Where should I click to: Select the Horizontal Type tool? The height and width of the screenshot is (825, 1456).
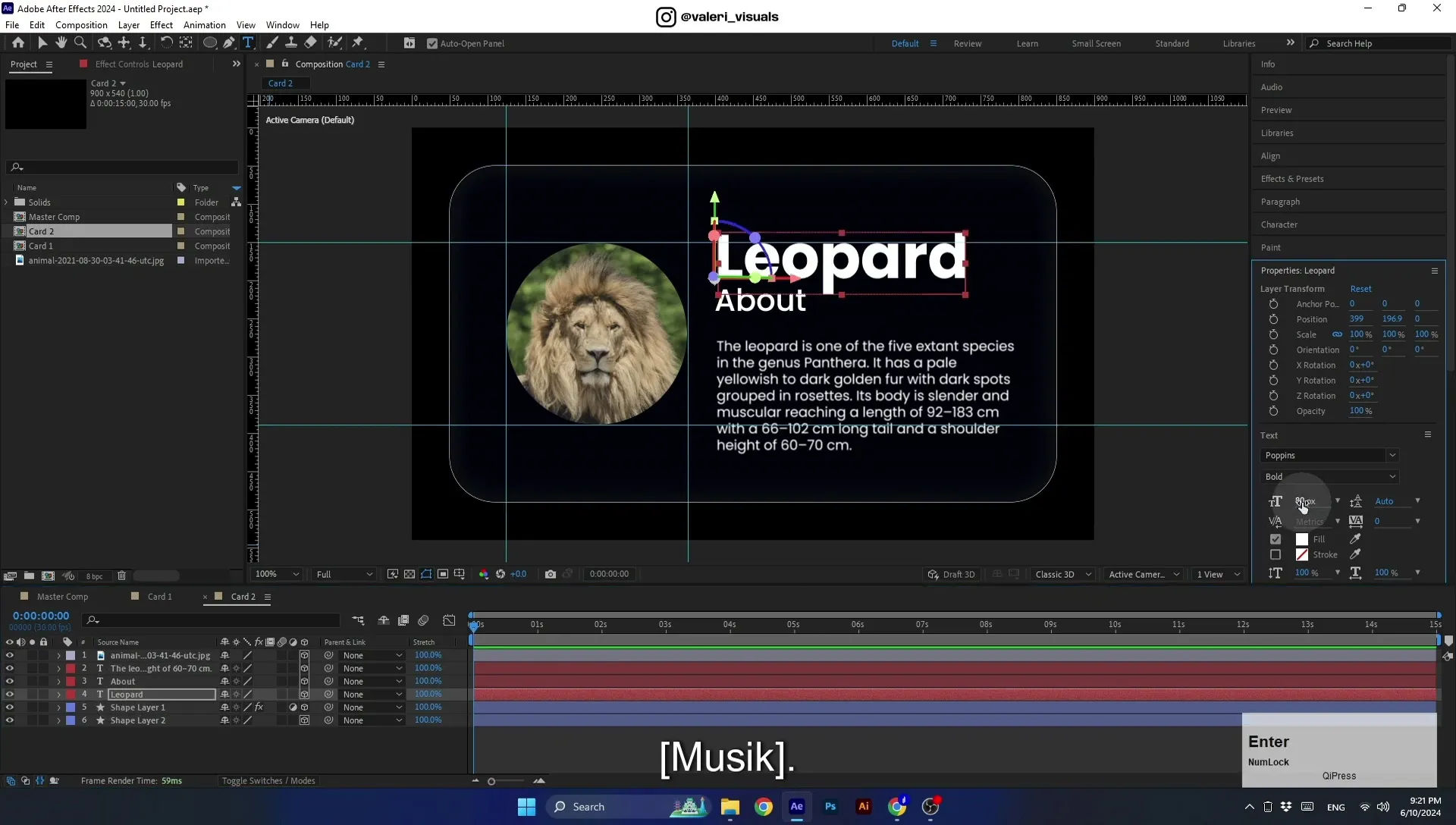pos(248,43)
